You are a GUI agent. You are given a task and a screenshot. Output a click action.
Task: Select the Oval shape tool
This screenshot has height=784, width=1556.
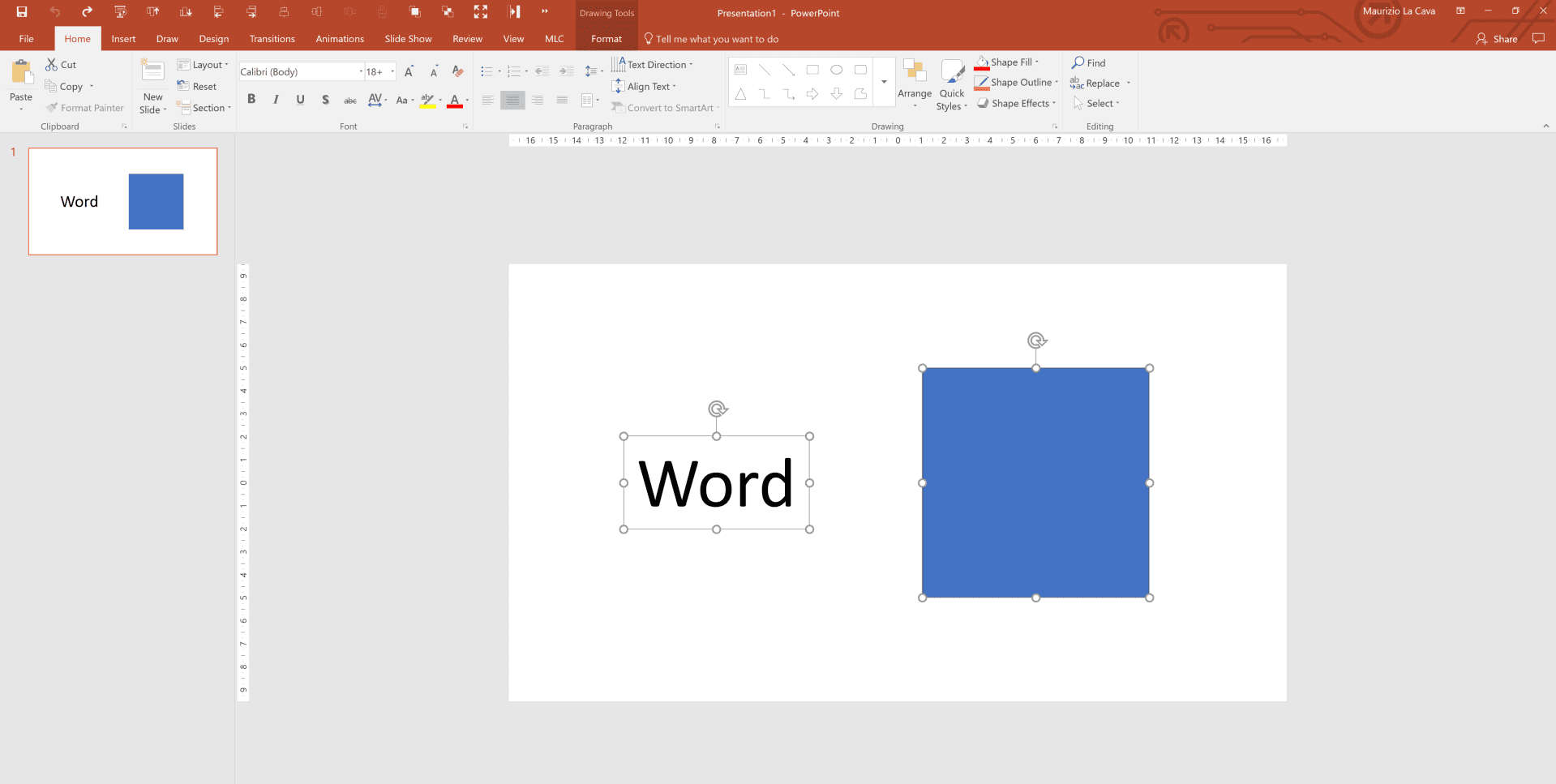pyautogui.click(x=836, y=70)
